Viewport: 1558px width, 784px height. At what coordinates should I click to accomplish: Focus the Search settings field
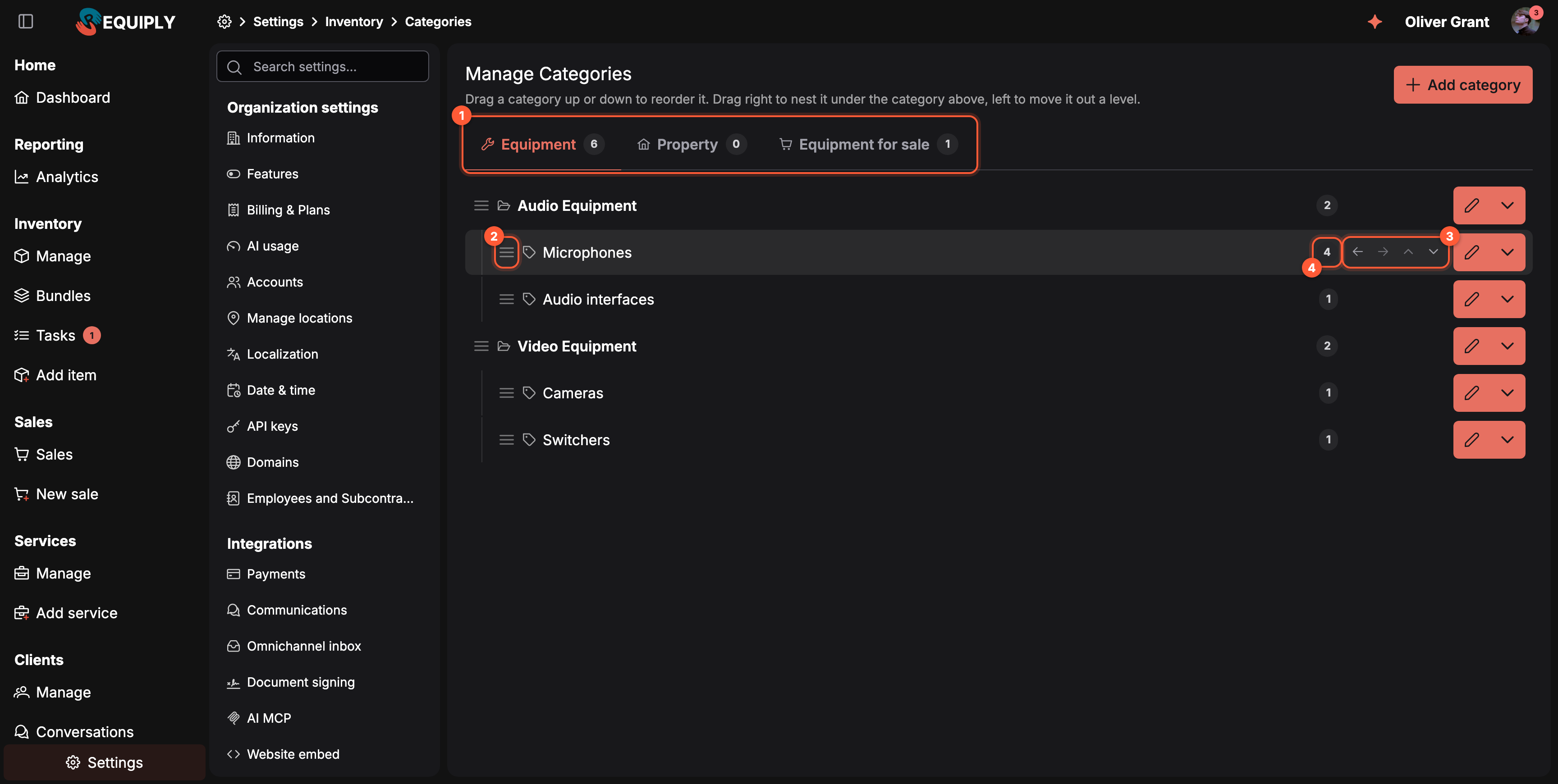[x=322, y=67]
